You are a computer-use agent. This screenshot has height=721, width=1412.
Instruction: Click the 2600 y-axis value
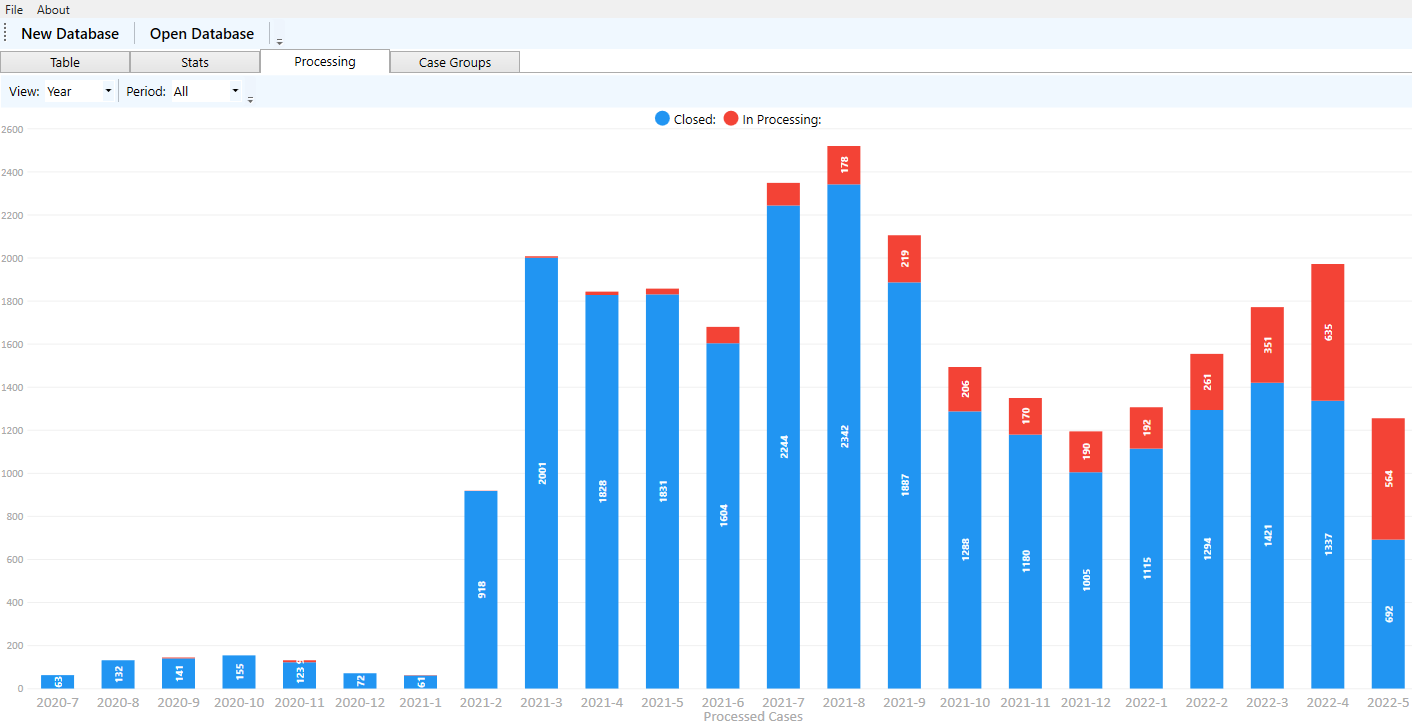tap(12, 129)
